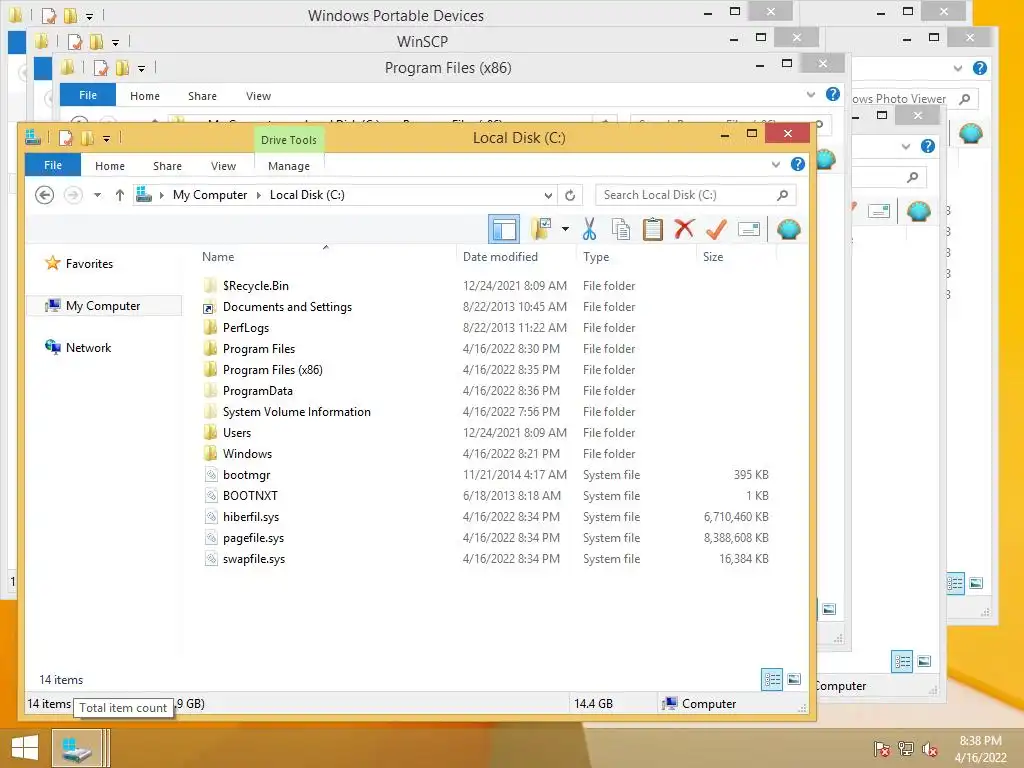Select the Program Files folder row

pyautogui.click(x=486, y=349)
